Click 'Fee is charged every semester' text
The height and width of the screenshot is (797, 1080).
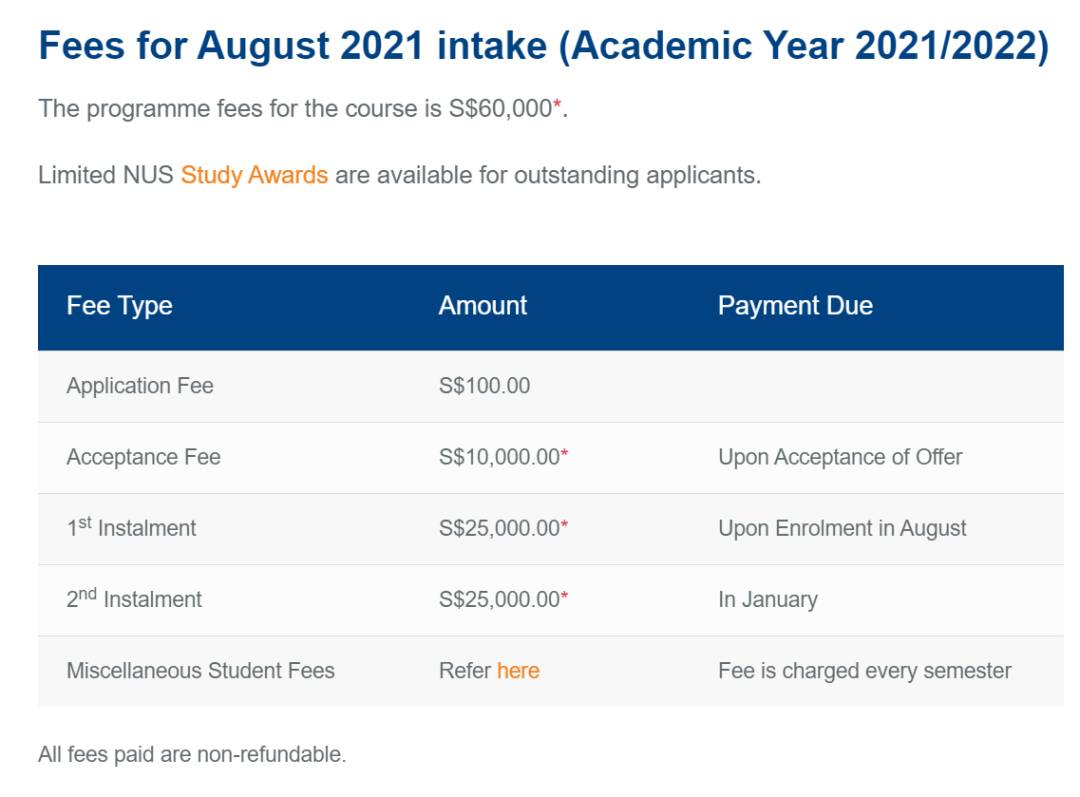(864, 670)
